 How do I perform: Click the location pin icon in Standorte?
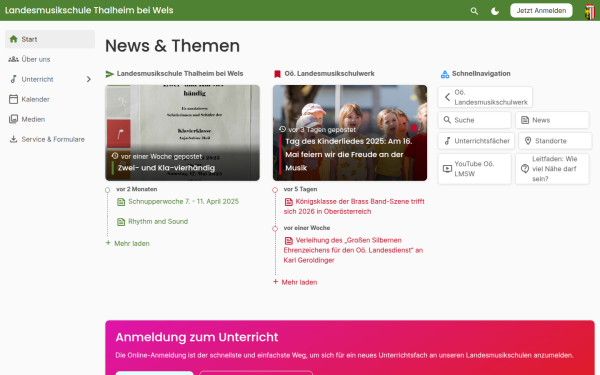(528, 141)
